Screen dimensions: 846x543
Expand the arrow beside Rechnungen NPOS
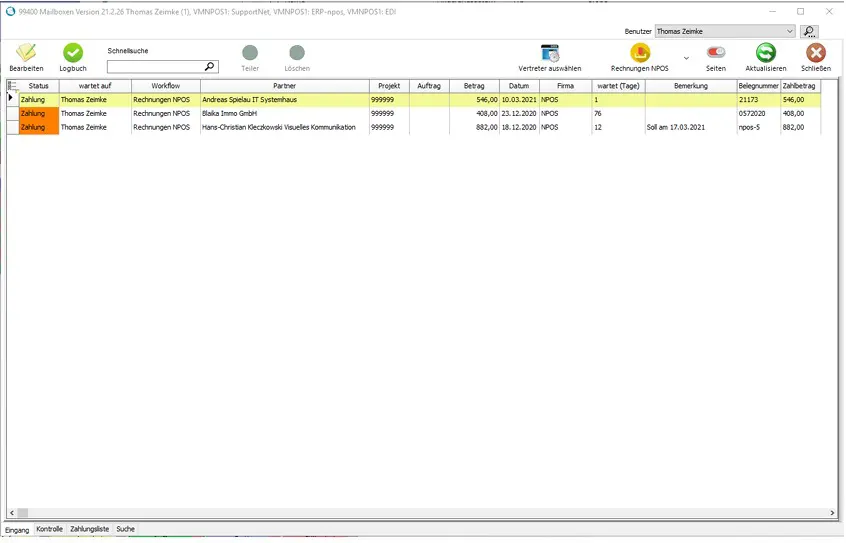point(685,58)
